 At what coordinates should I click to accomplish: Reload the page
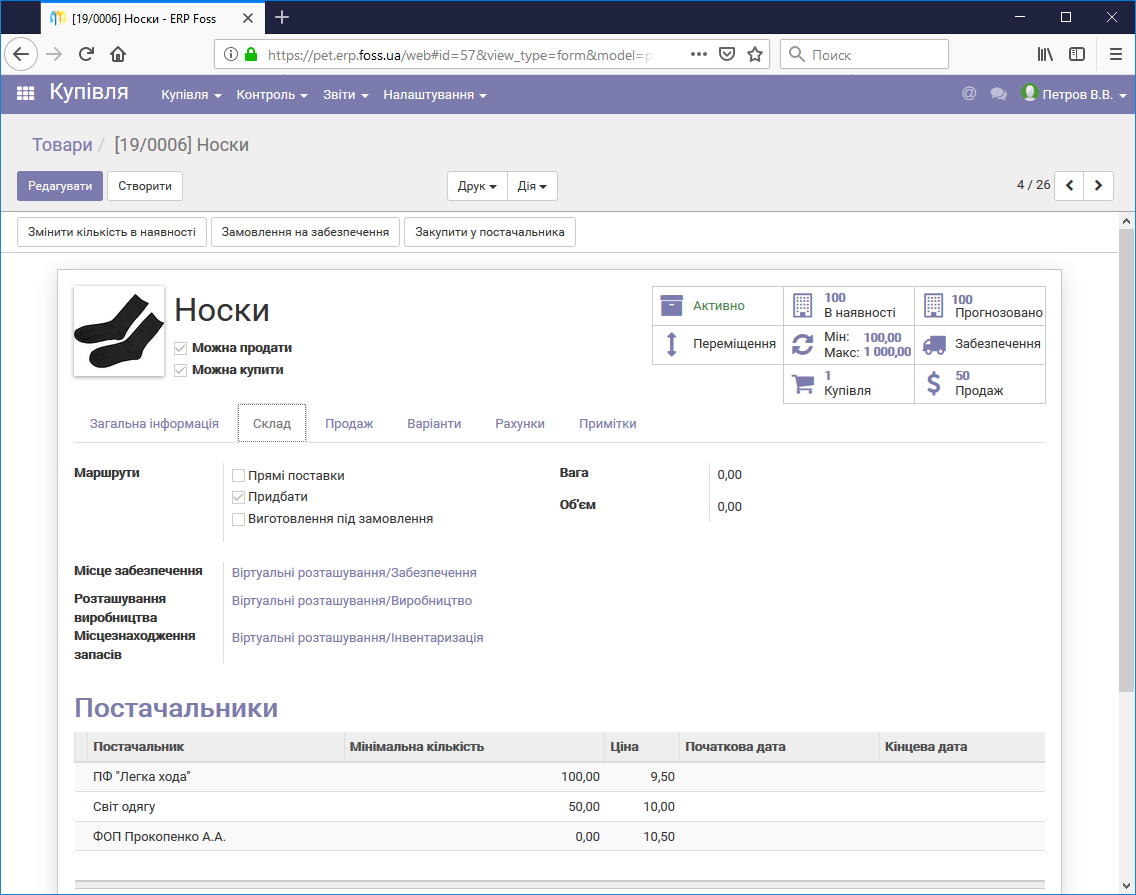coord(86,54)
